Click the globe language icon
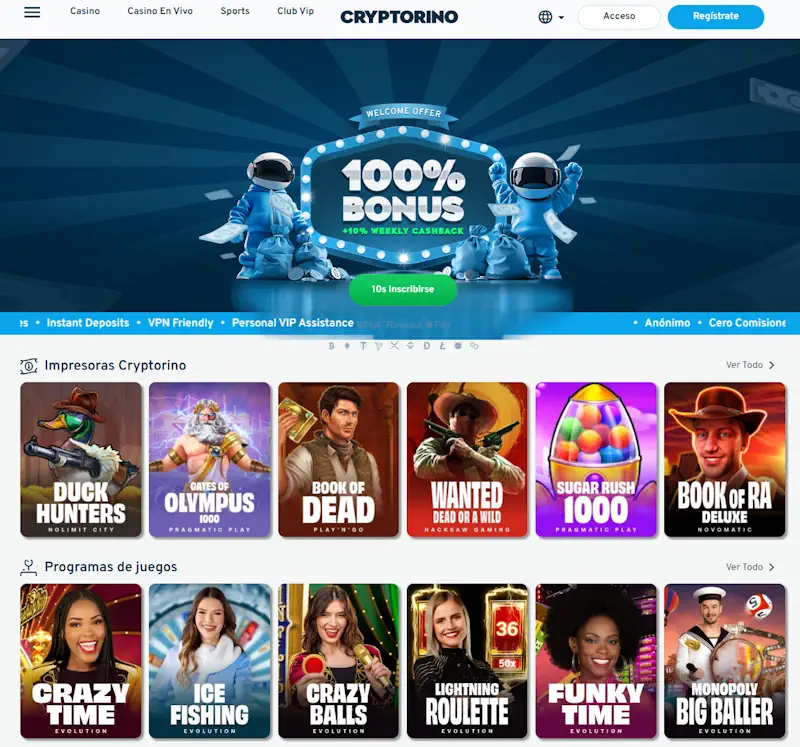 click(x=545, y=17)
